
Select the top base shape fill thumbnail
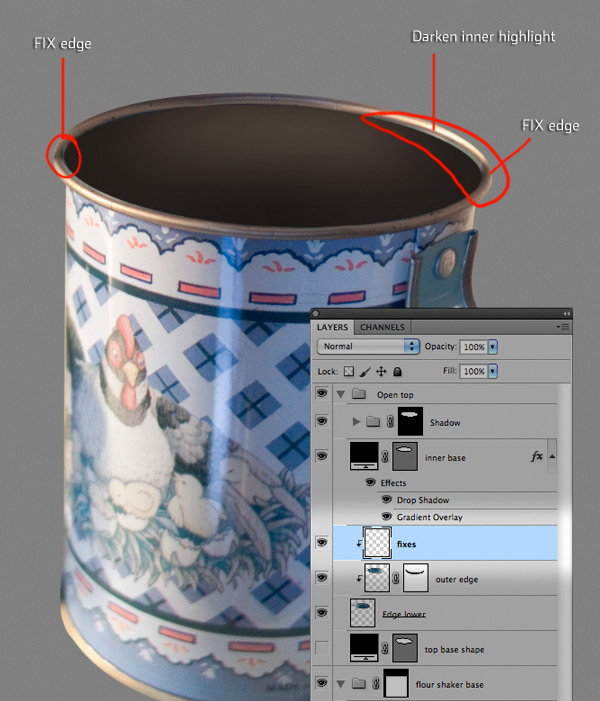coord(364,648)
